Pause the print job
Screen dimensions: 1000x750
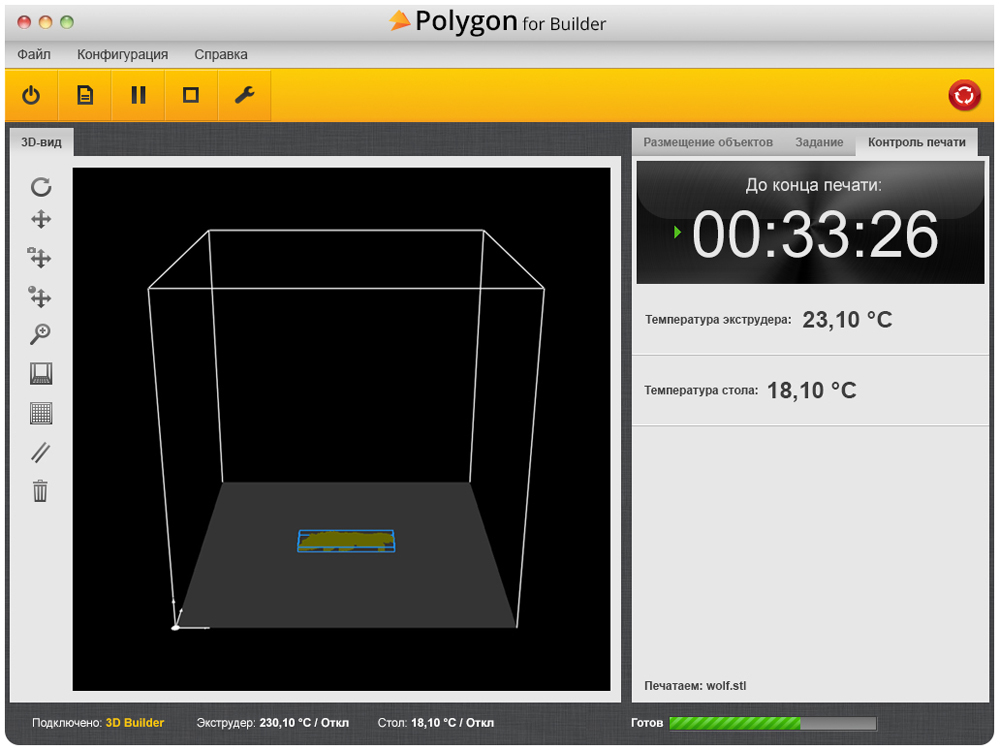(x=138, y=96)
